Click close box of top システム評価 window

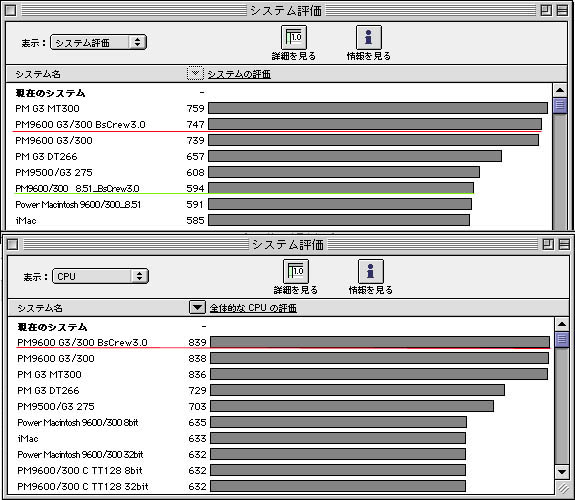[10, 10]
